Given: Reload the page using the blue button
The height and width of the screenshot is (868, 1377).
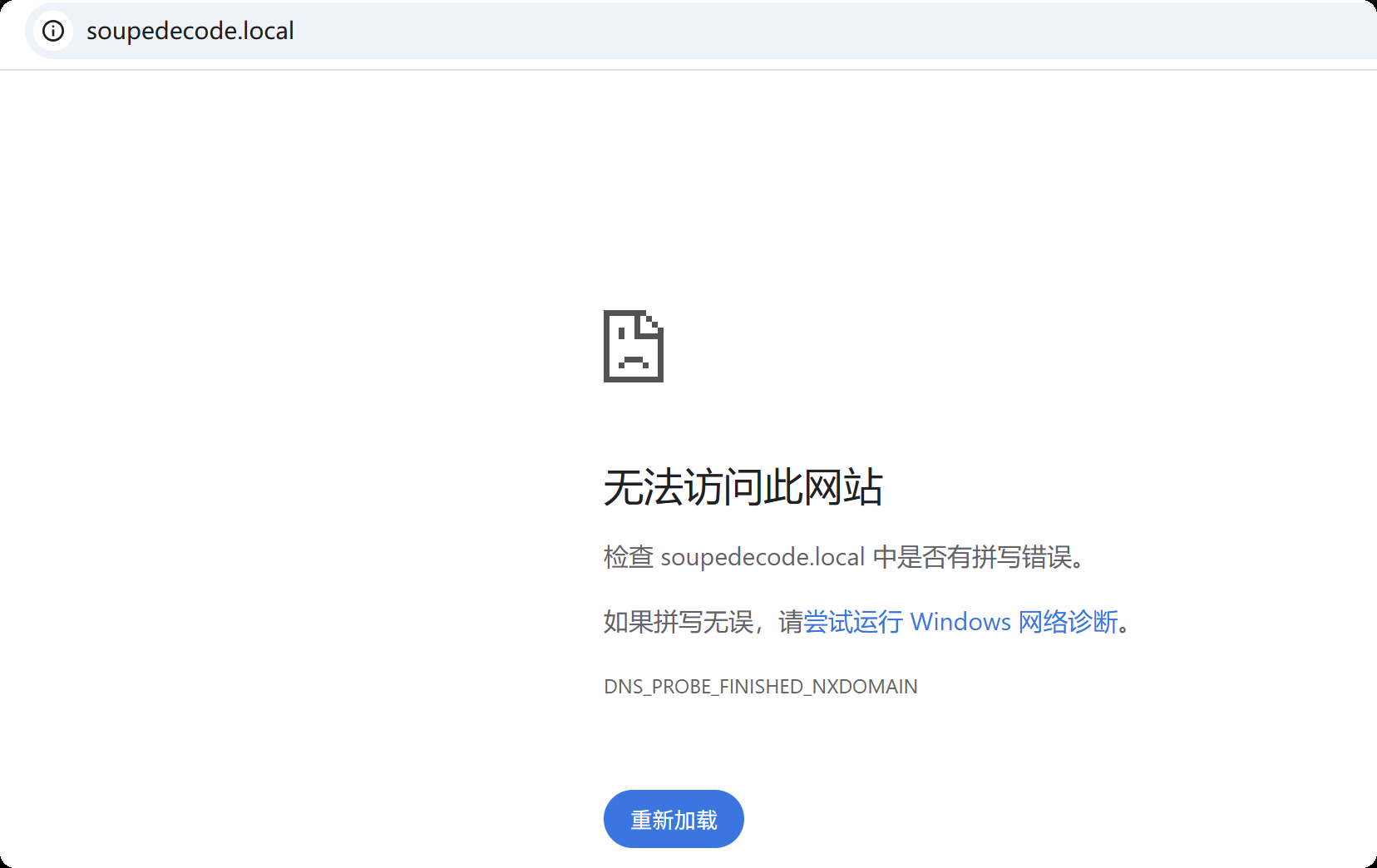Looking at the screenshot, I should (x=673, y=819).
